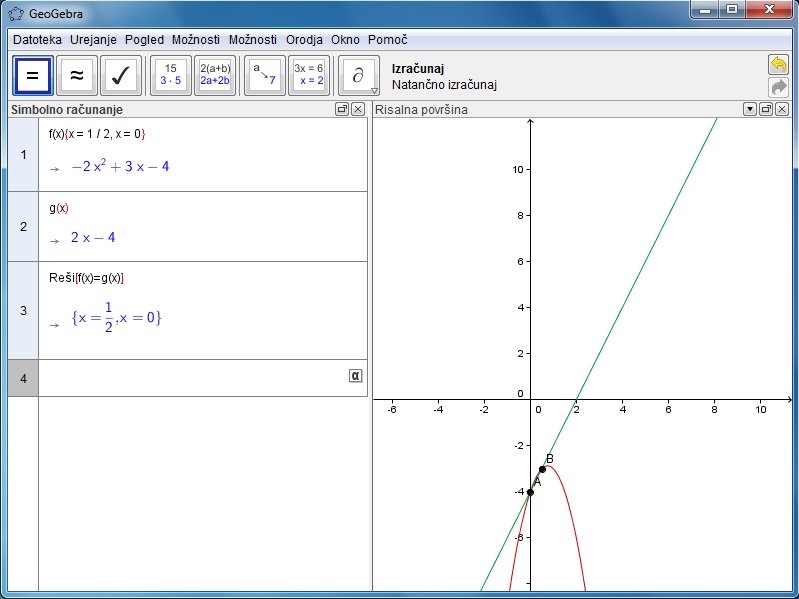799x599 pixels.
Task: Open the Pogled menu
Action: pos(144,39)
